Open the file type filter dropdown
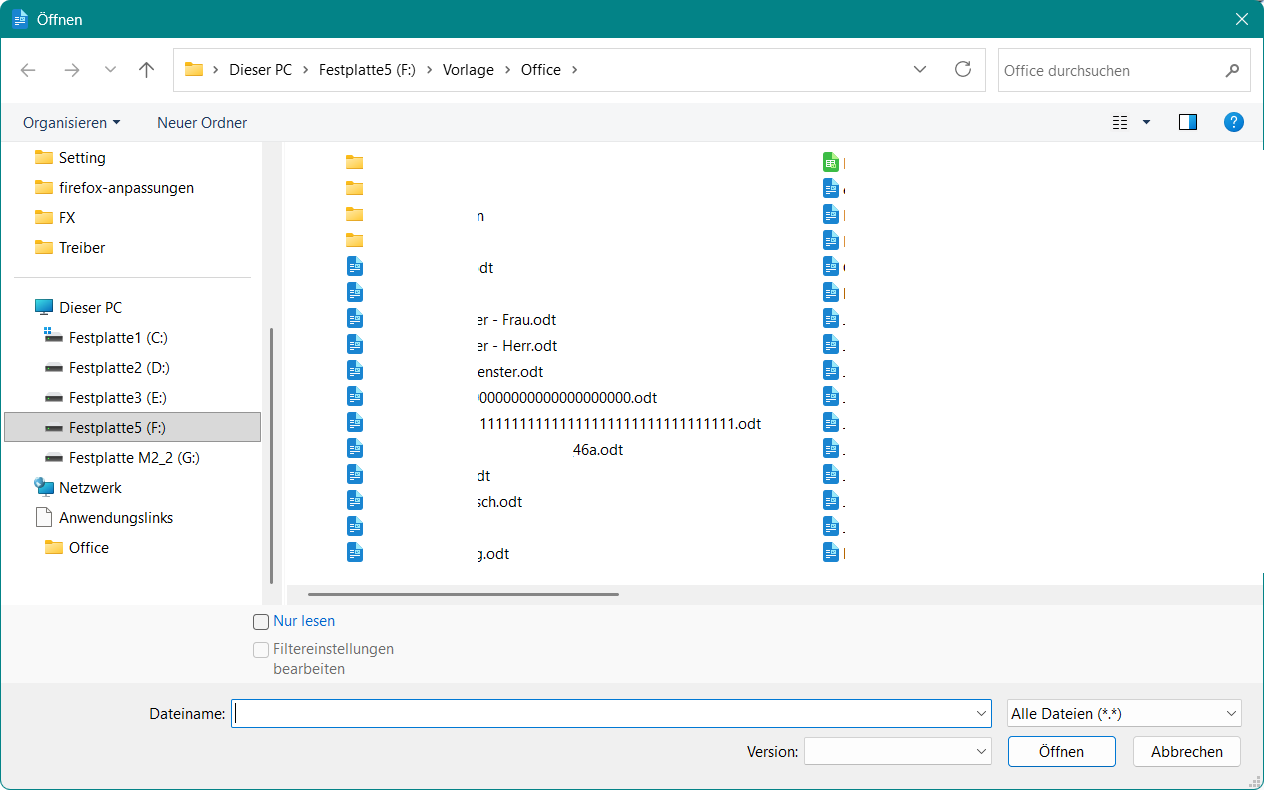Viewport: 1264px width, 790px height. click(1124, 714)
